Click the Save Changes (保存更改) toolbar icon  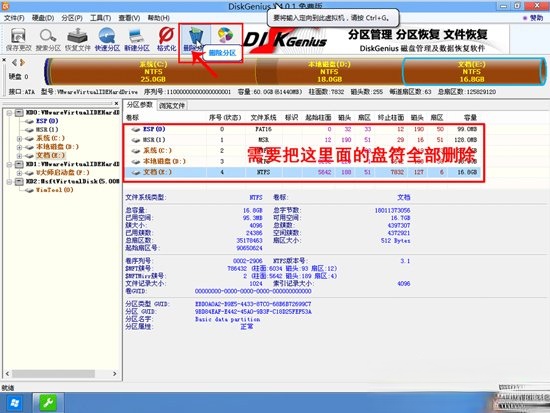pos(18,39)
